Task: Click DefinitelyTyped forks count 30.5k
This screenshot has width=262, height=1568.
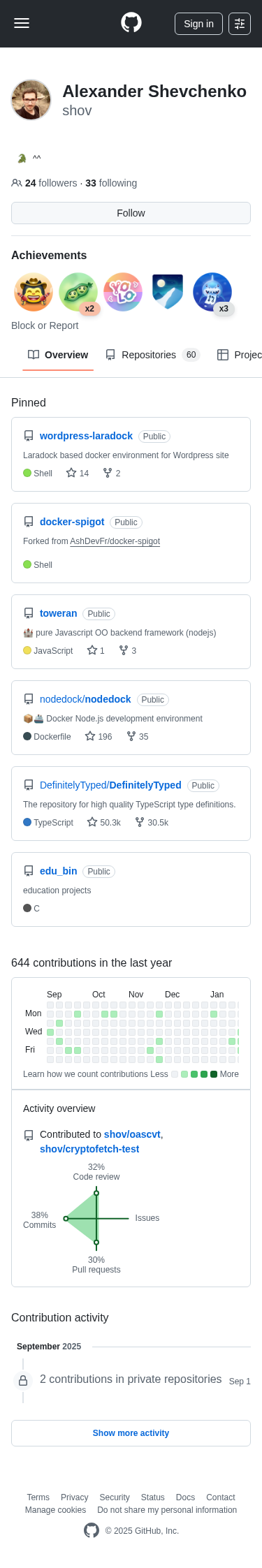Action: click(x=152, y=822)
